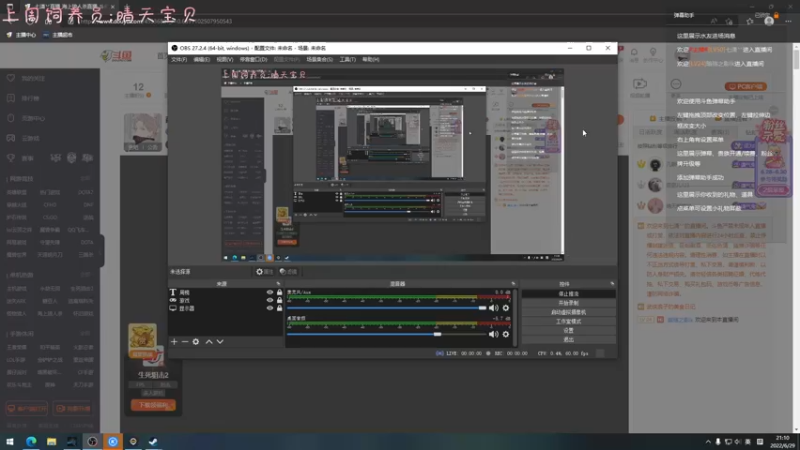
Task: Open the 停靠窗口(D) menu in OBS
Action: click(x=253, y=60)
